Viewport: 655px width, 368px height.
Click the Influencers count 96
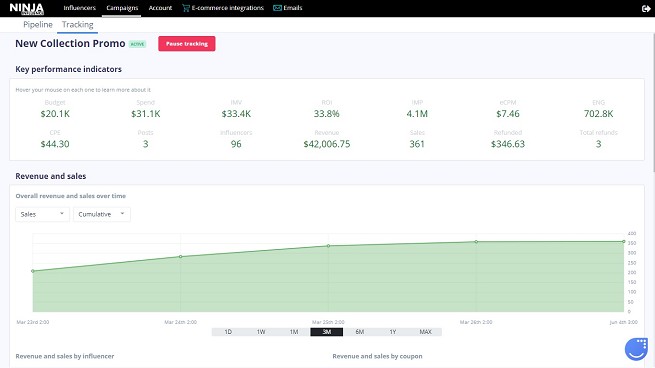pyautogui.click(x=236, y=144)
